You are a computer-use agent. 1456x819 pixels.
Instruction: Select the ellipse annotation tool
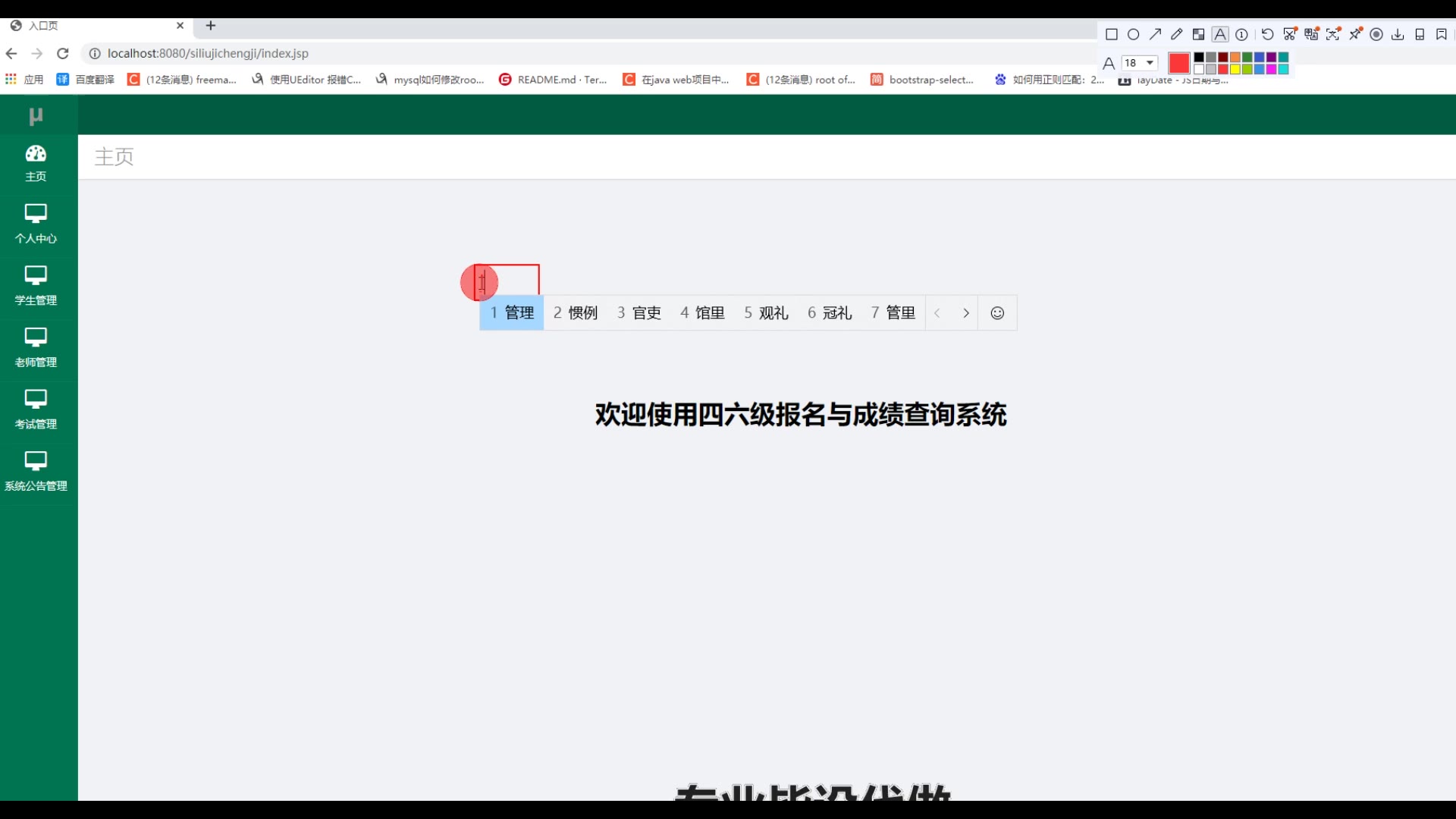(1134, 35)
